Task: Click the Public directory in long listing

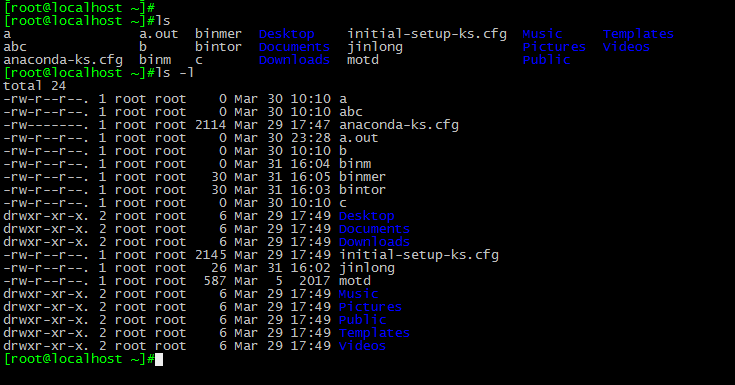Action: (362, 320)
